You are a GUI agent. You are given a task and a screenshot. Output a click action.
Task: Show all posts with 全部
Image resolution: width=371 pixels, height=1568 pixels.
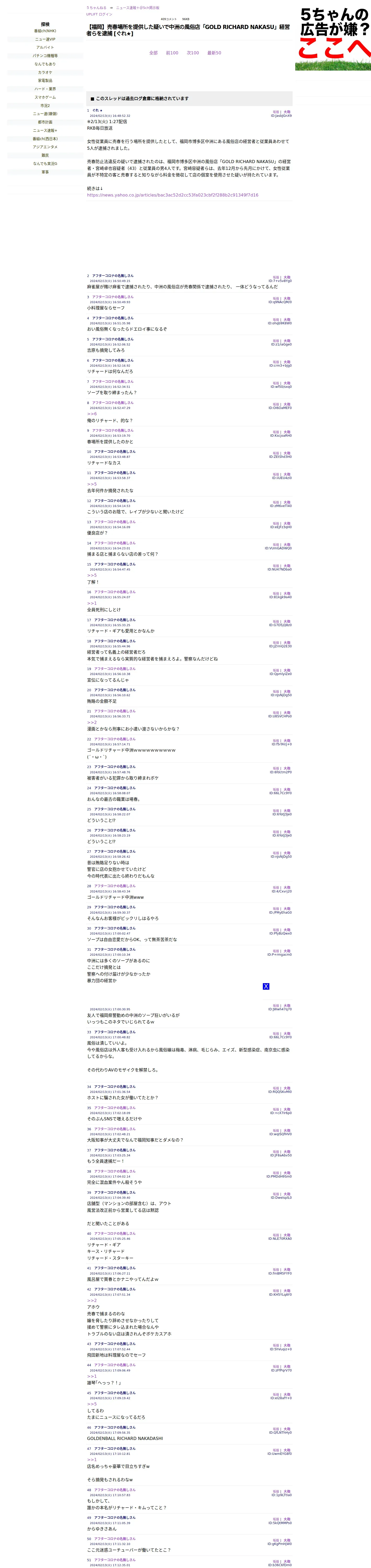click(x=153, y=53)
